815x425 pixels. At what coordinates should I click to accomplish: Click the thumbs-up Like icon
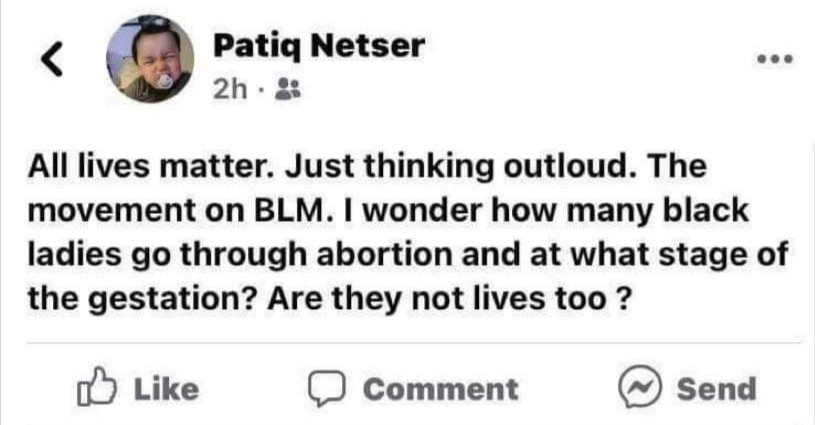point(97,387)
